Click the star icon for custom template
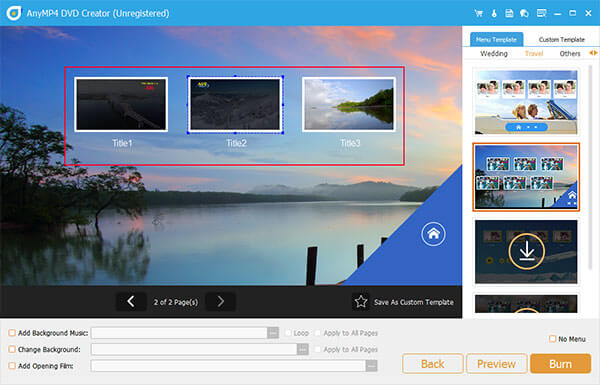Screen dimensions: 600x385 (360, 302)
